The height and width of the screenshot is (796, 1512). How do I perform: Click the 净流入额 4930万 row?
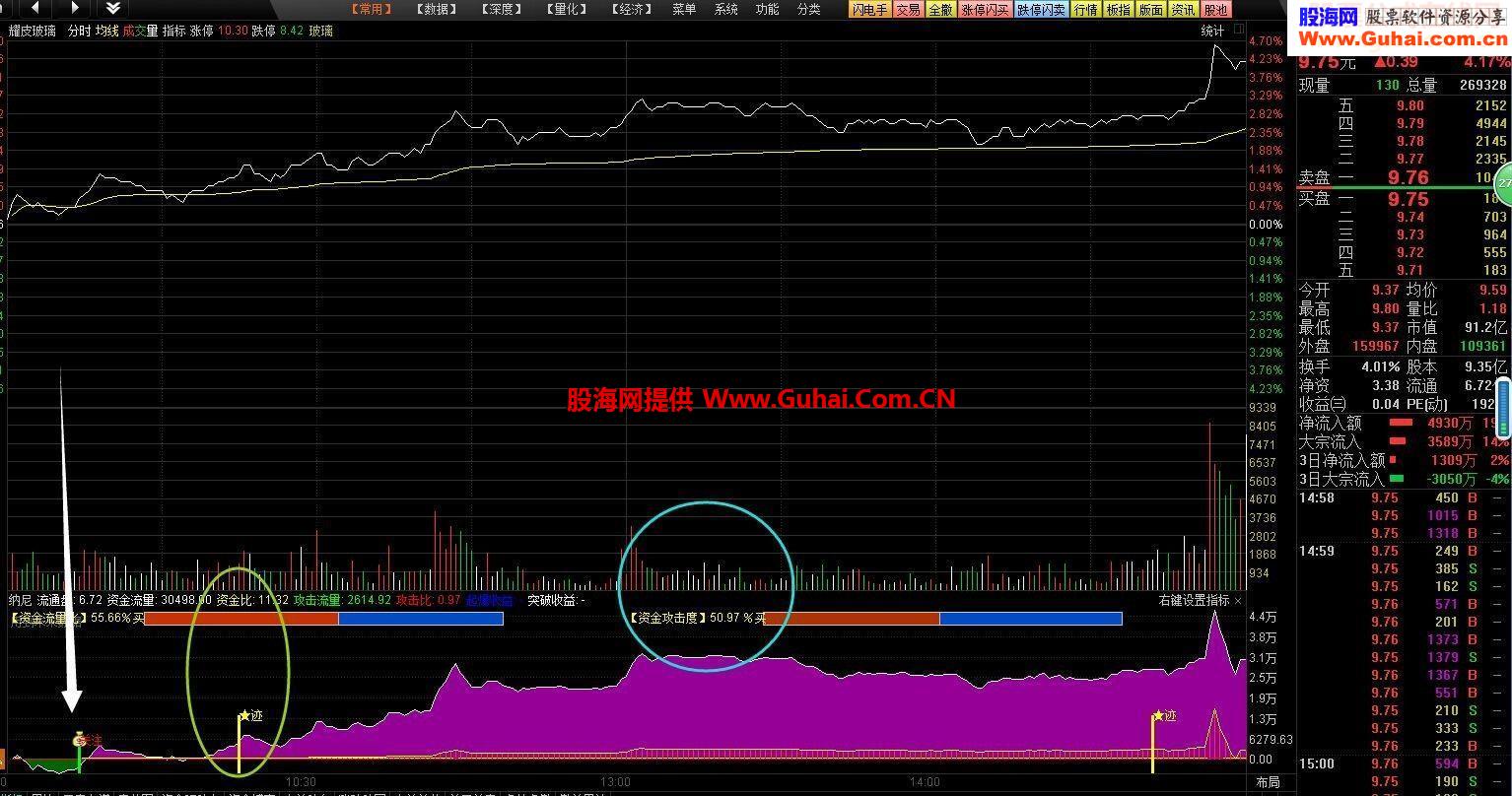pos(1404,423)
